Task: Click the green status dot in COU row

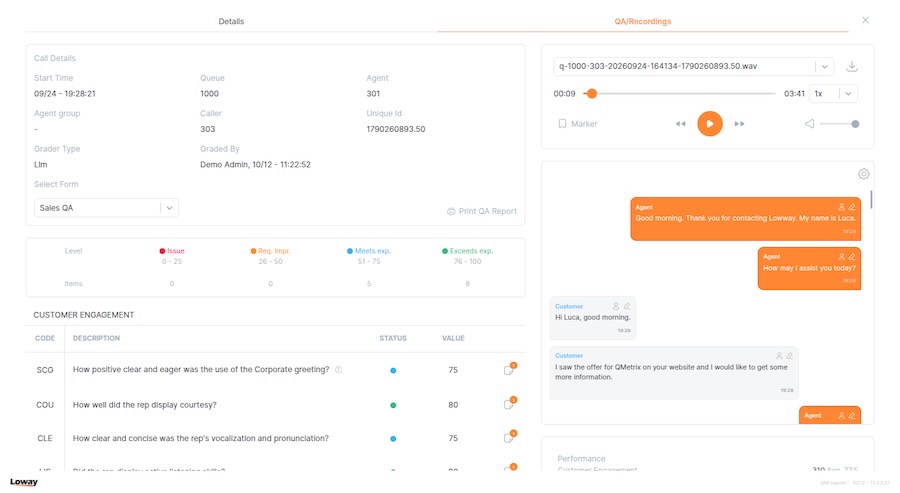Action: point(393,405)
